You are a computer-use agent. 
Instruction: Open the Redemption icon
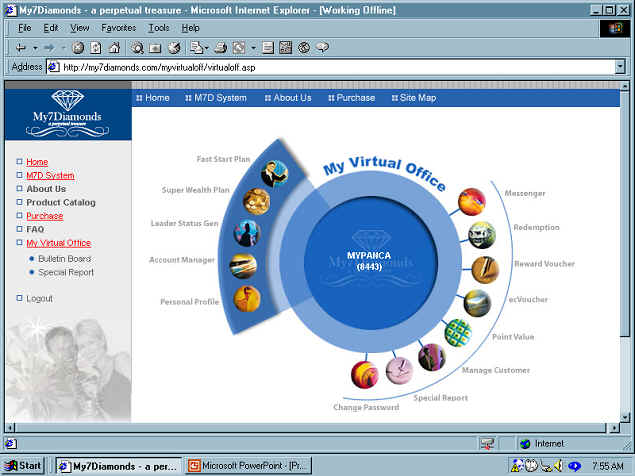[482, 235]
